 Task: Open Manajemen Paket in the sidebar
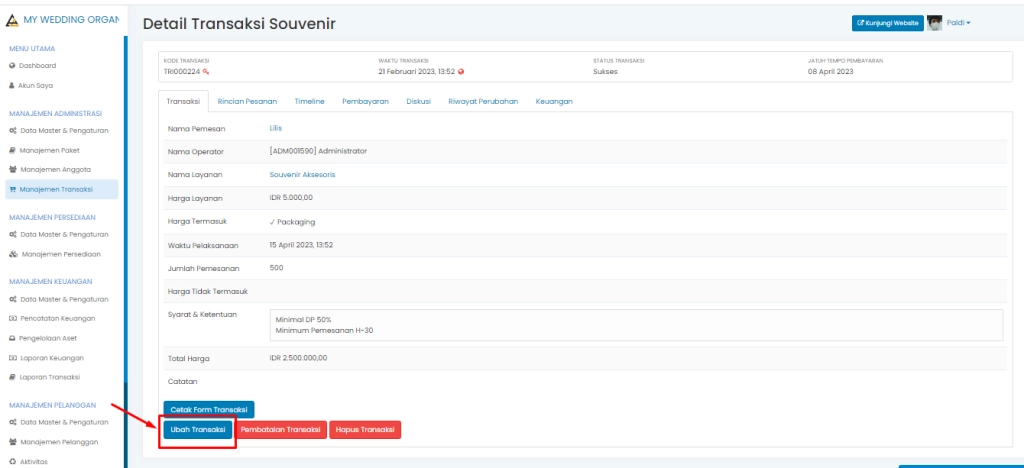pos(50,150)
